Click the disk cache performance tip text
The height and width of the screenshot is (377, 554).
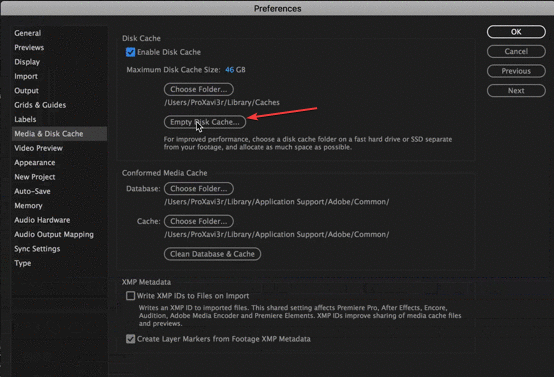tap(308, 143)
